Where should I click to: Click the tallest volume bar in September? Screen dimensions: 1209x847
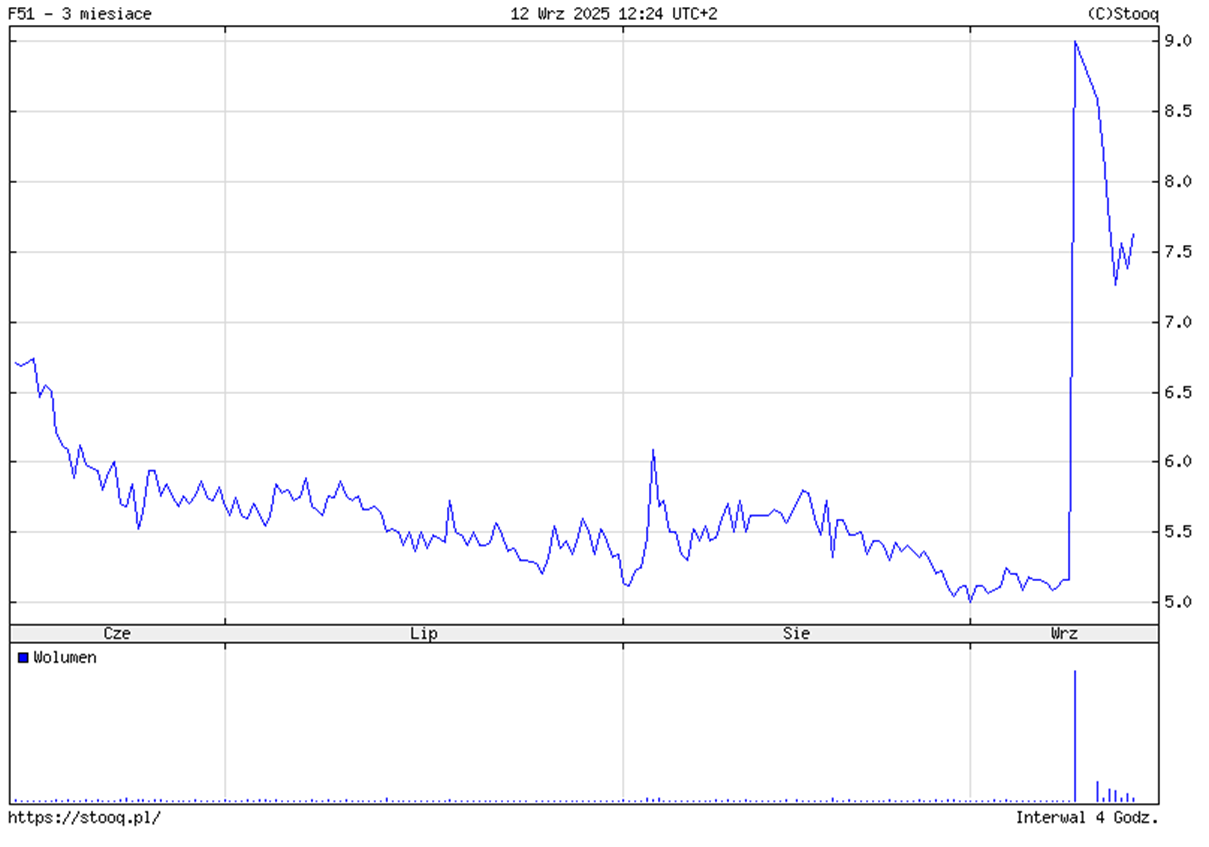coord(1075,735)
